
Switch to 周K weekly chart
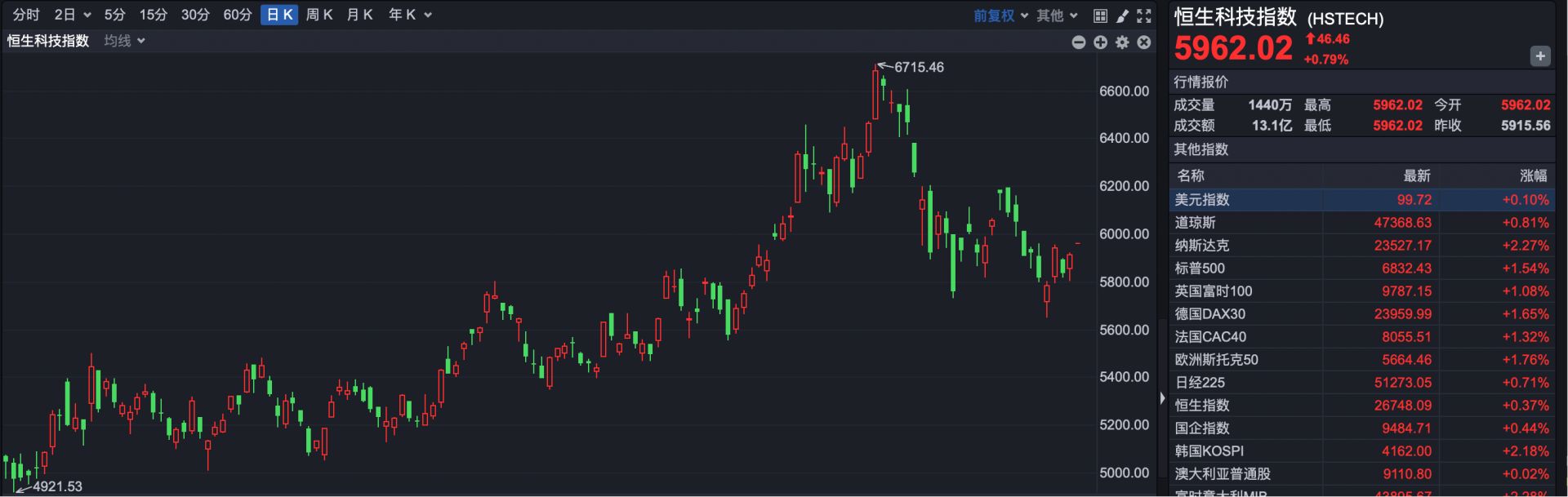pos(319,15)
